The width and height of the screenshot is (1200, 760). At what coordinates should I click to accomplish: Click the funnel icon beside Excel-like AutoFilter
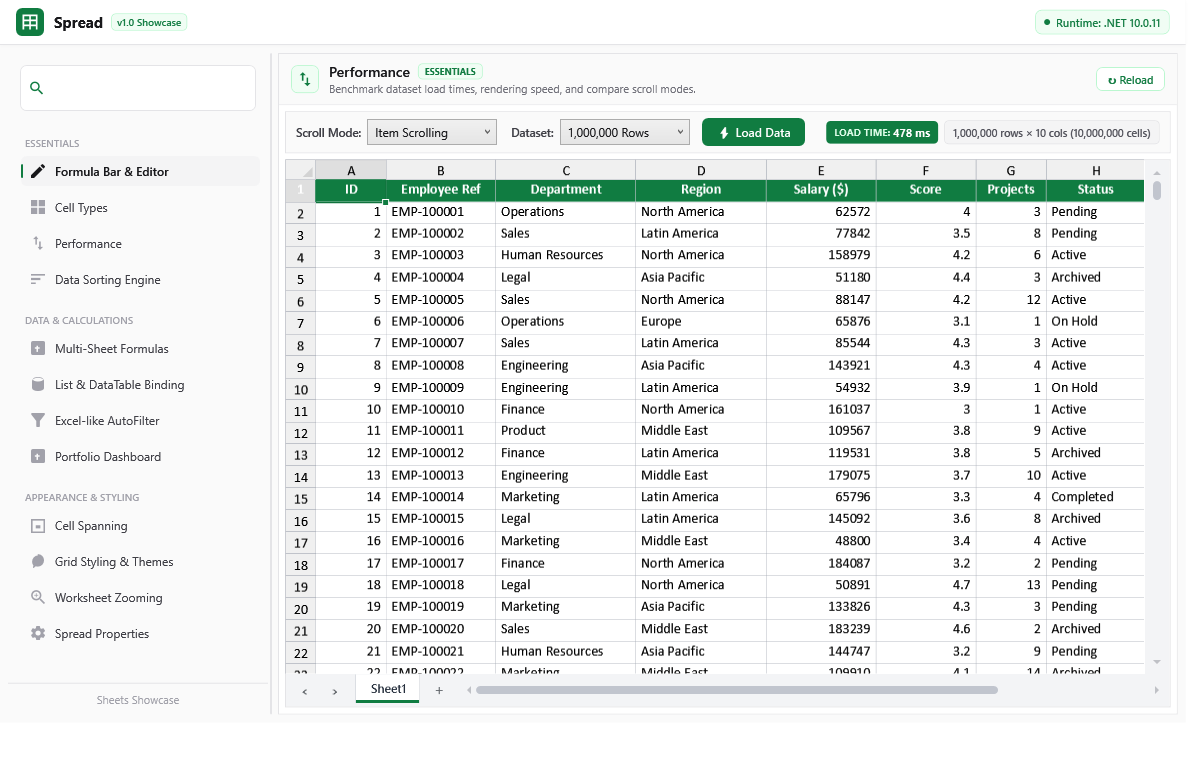click(38, 421)
